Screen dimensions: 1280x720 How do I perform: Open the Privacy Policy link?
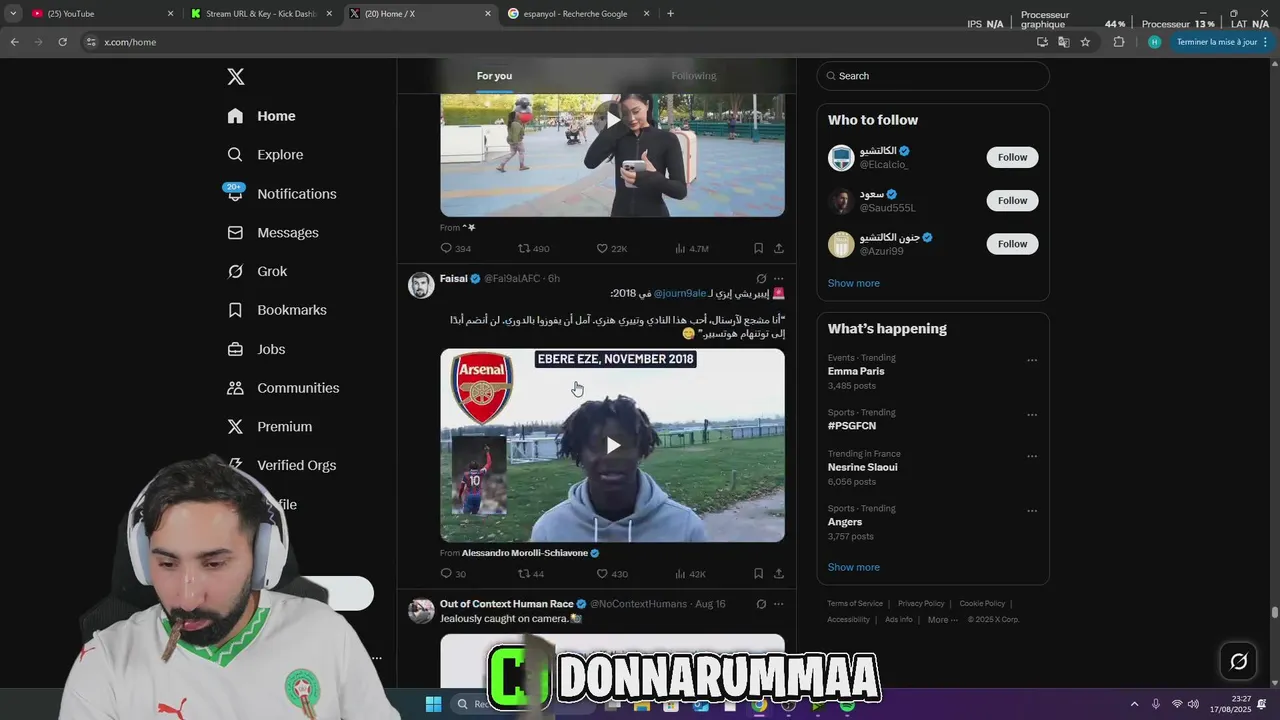(921, 604)
